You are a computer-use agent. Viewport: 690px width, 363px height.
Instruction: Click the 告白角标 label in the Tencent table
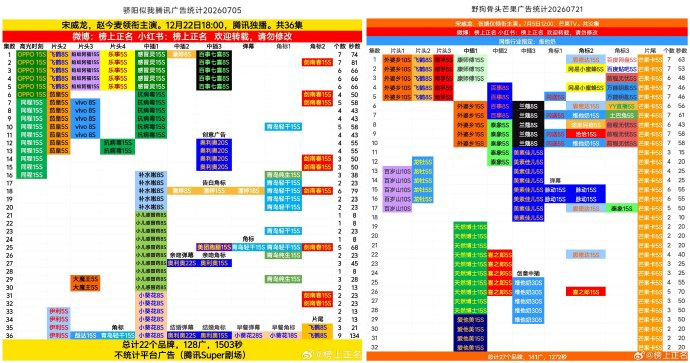[214, 183]
